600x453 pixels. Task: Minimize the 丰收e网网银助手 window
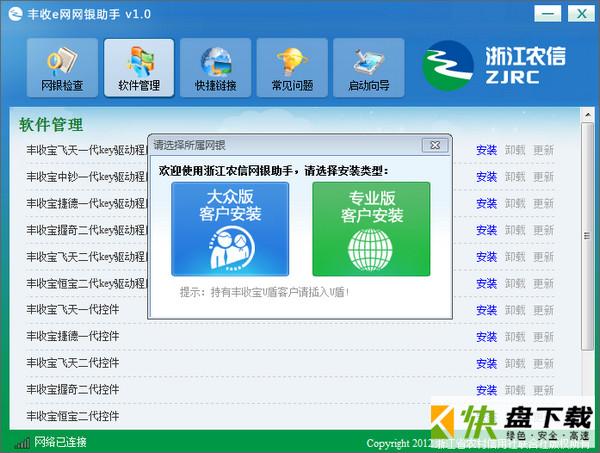click(x=548, y=14)
